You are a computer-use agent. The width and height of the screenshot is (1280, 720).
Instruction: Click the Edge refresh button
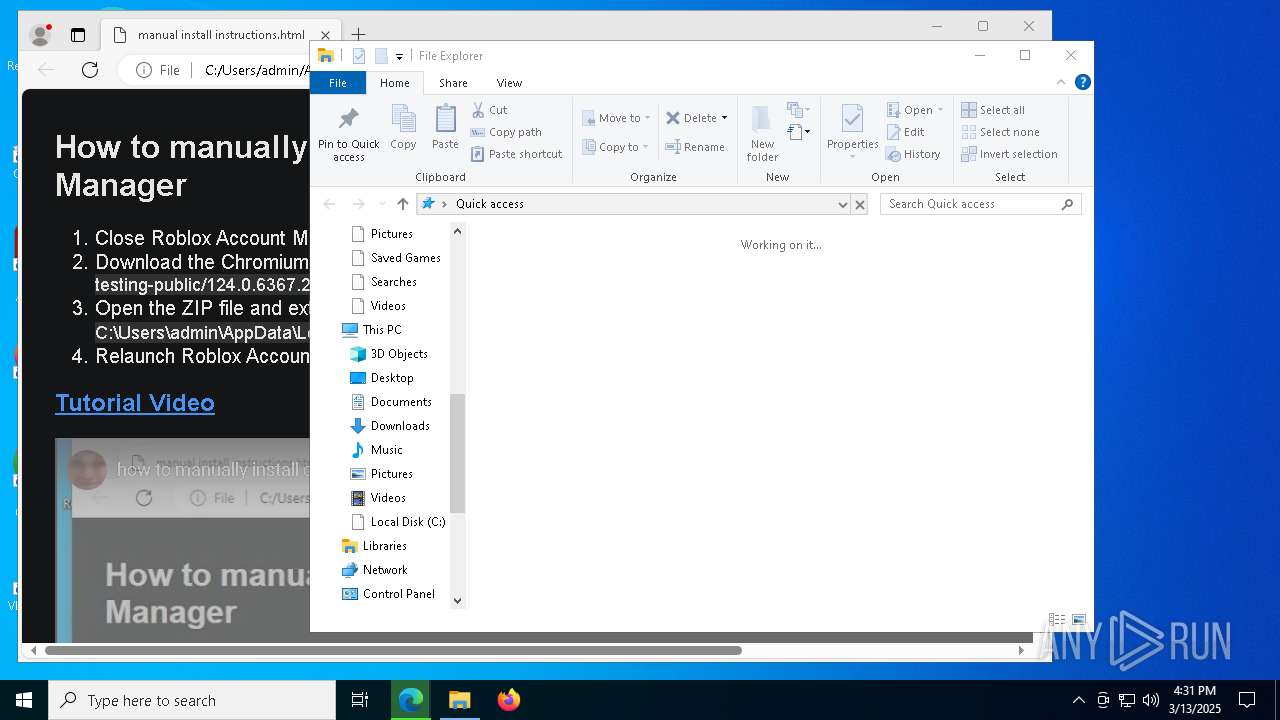(90, 70)
